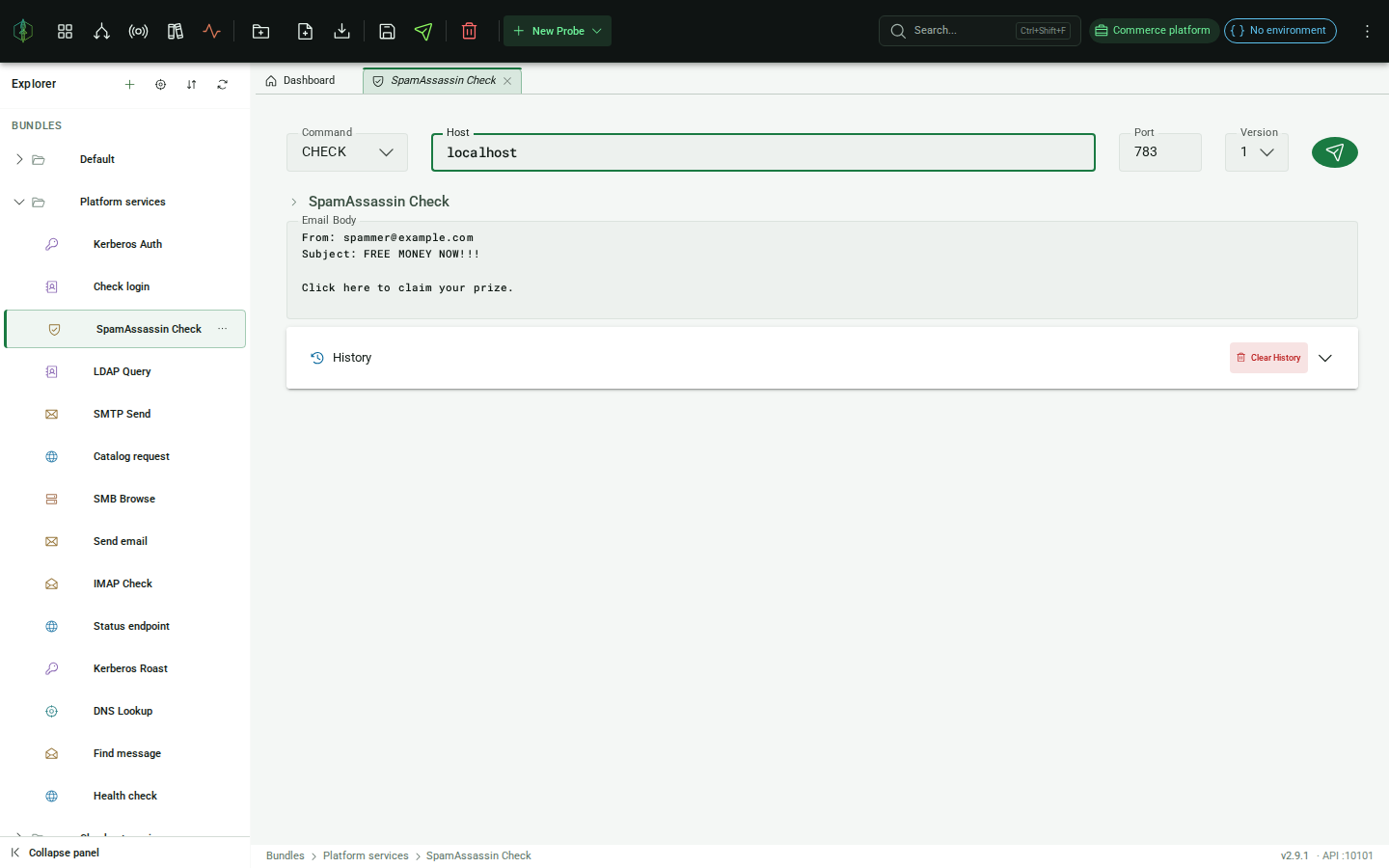The height and width of the screenshot is (868, 1389).
Task: Click the paper plane icon in top toolbar
Action: click(x=423, y=31)
